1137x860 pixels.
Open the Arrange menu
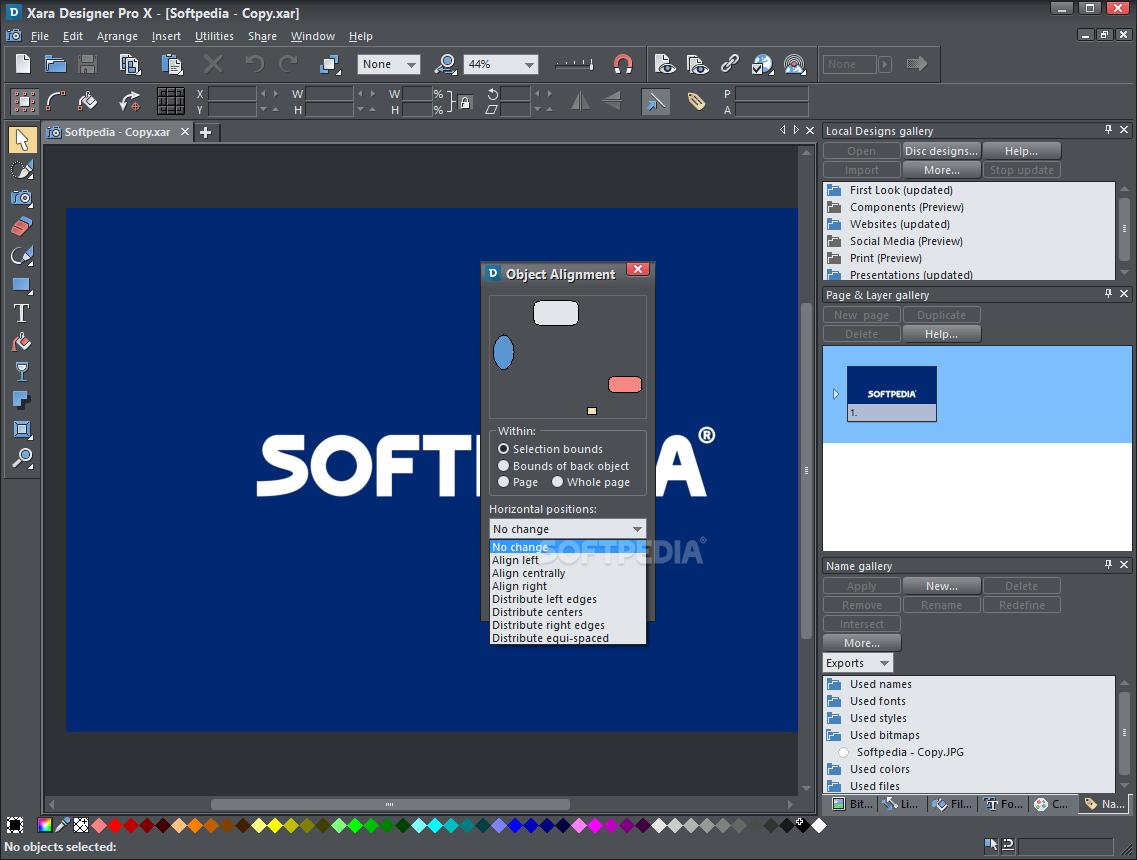(117, 36)
